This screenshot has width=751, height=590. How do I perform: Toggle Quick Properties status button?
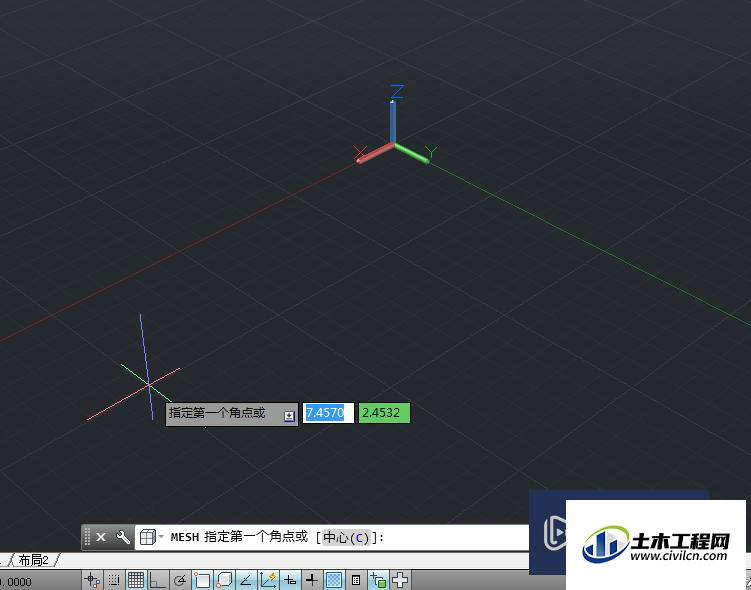click(x=356, y=580)
